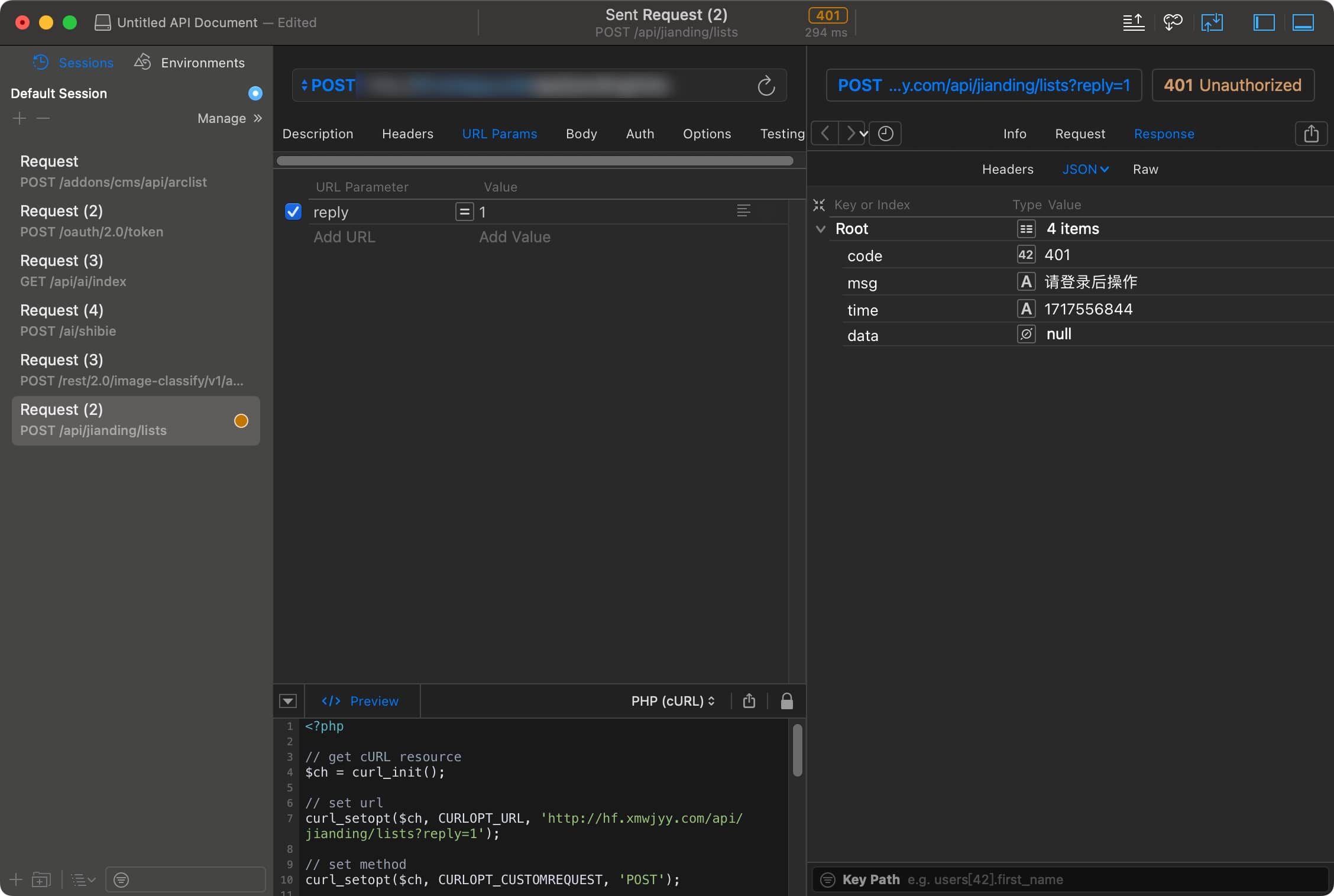
Task: Select Request POST /addons/cms/api/arclist
Action: pyautogui.click(x=136, y=171)
